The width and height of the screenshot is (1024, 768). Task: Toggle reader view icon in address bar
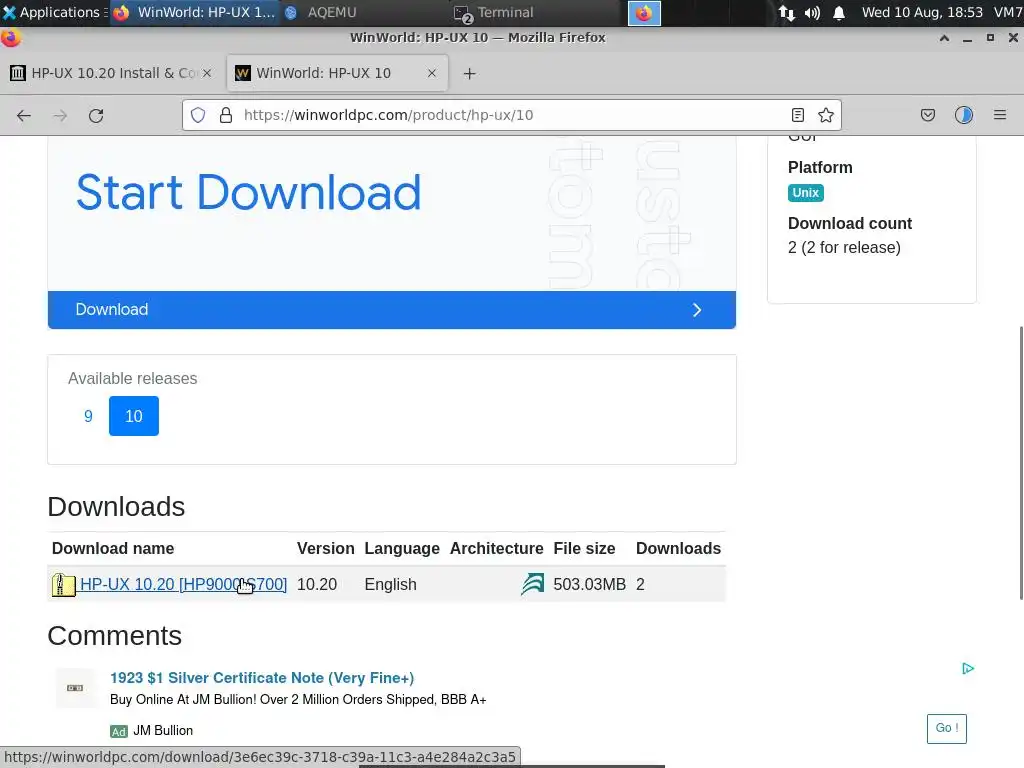pos(797,116)
